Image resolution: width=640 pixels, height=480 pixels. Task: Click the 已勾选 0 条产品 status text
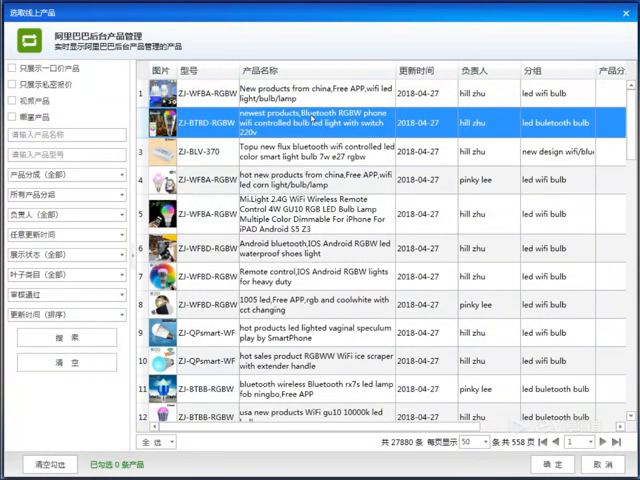click(117, 464)
